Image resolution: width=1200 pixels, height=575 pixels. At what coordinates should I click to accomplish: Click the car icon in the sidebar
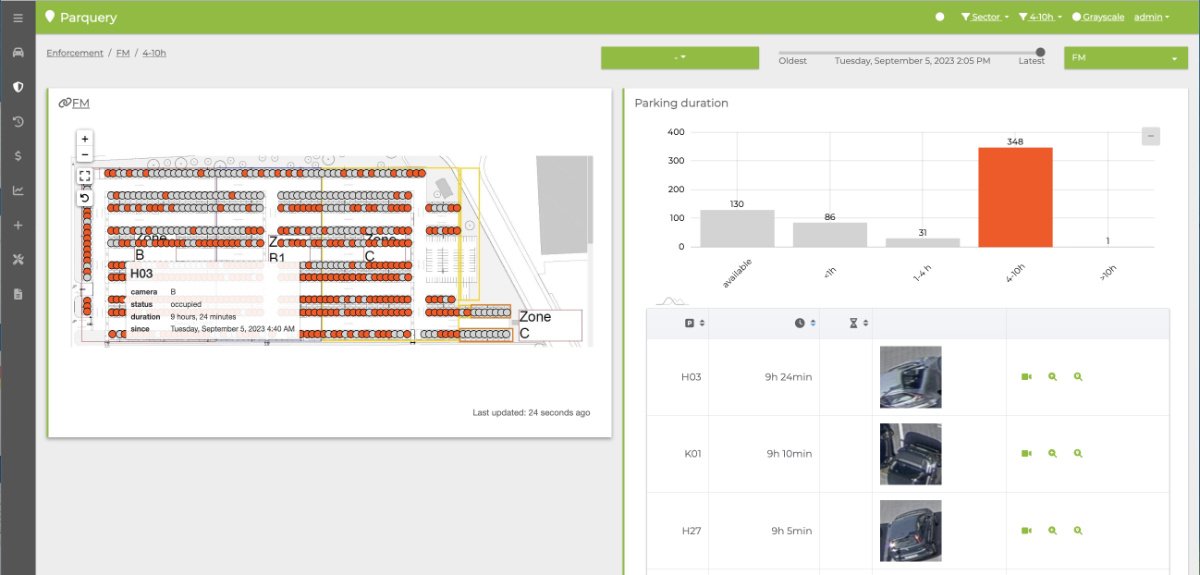tap(17, 52)
